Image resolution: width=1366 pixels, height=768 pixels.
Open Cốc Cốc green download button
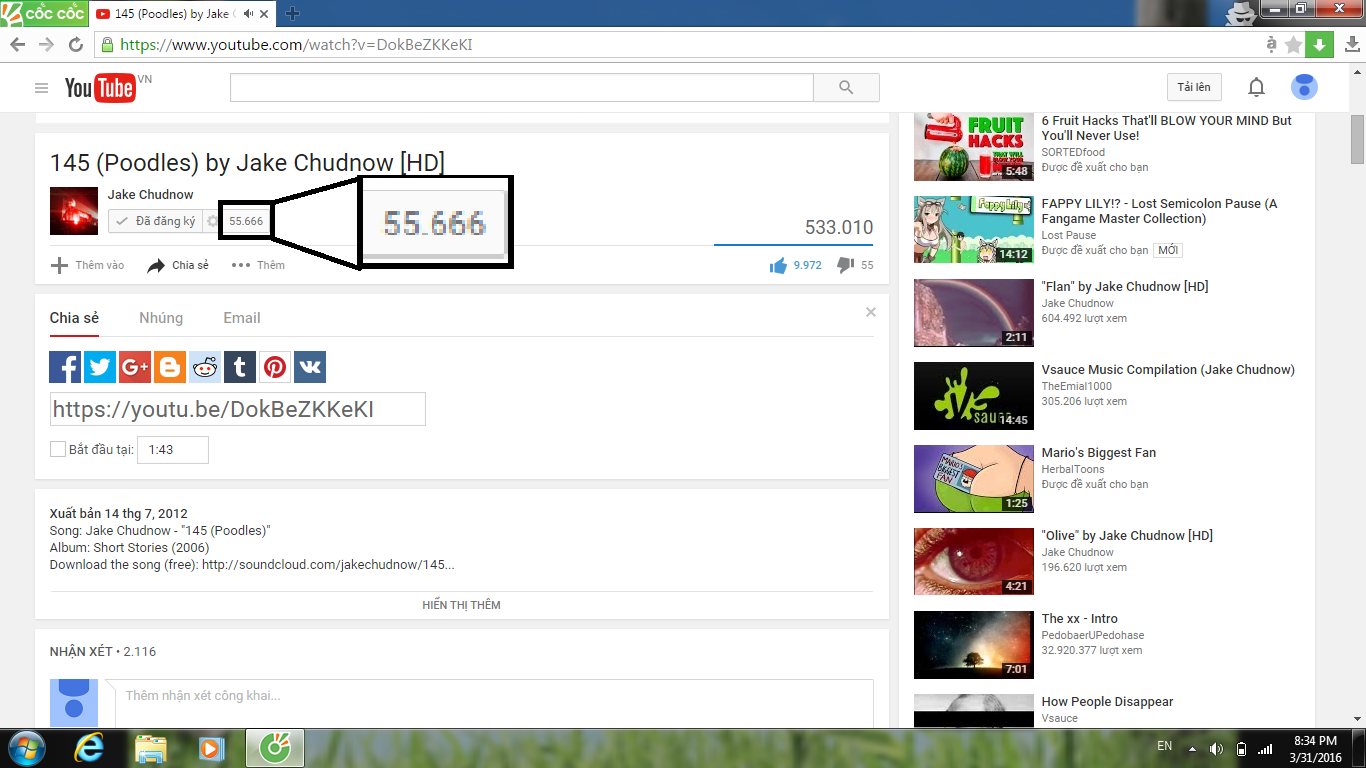coord(1319,45)
